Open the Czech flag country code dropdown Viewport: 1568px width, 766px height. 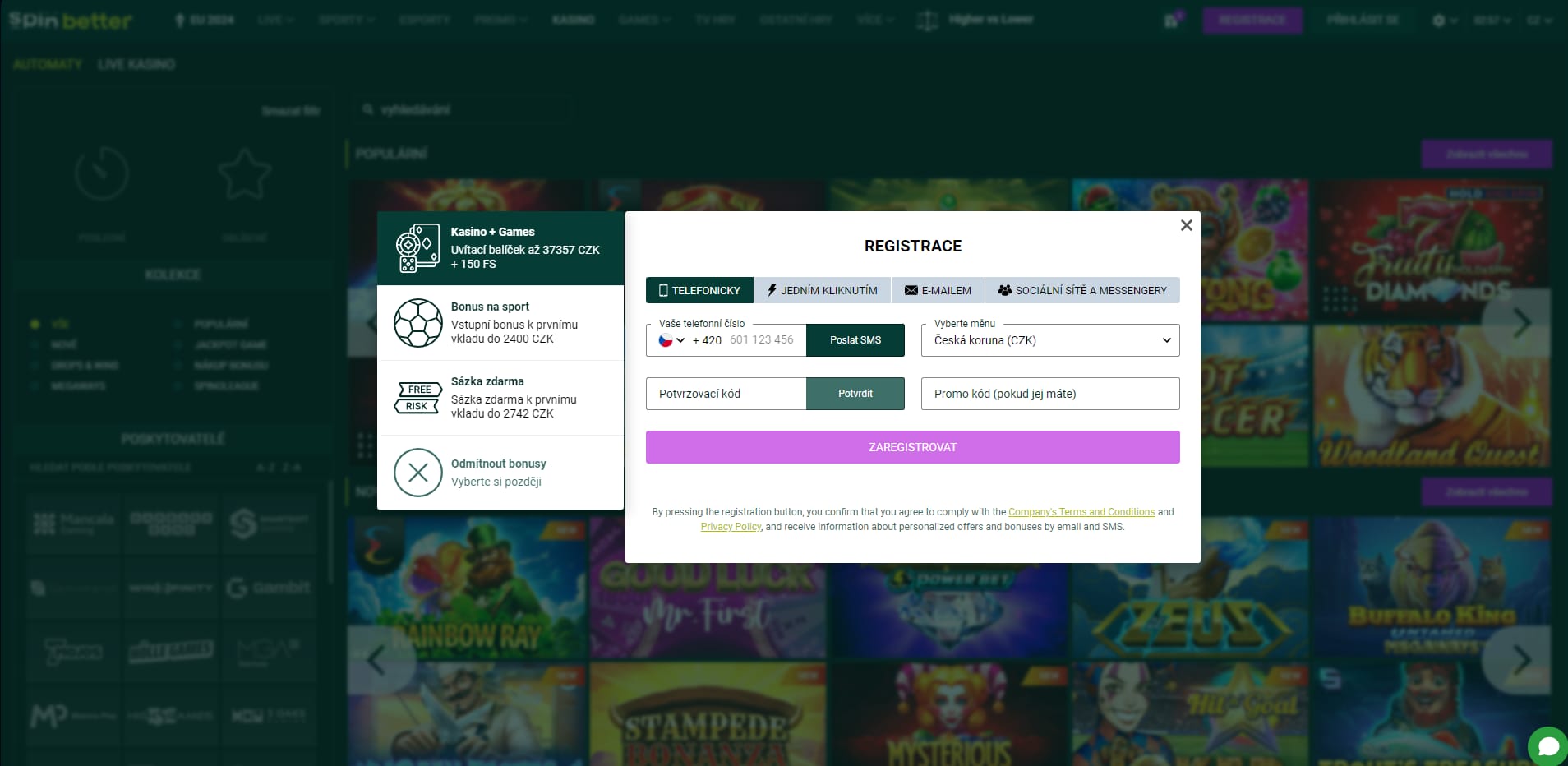(671, 340)
